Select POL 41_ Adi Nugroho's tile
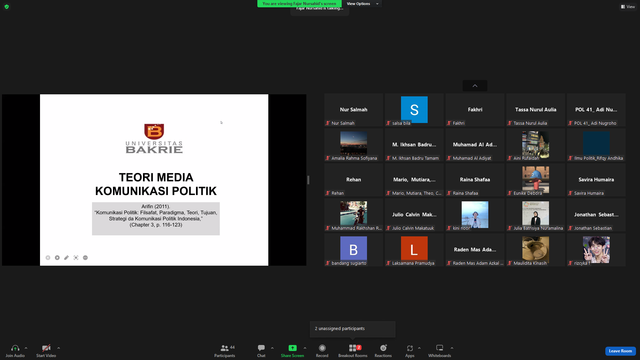 point(596,110)
